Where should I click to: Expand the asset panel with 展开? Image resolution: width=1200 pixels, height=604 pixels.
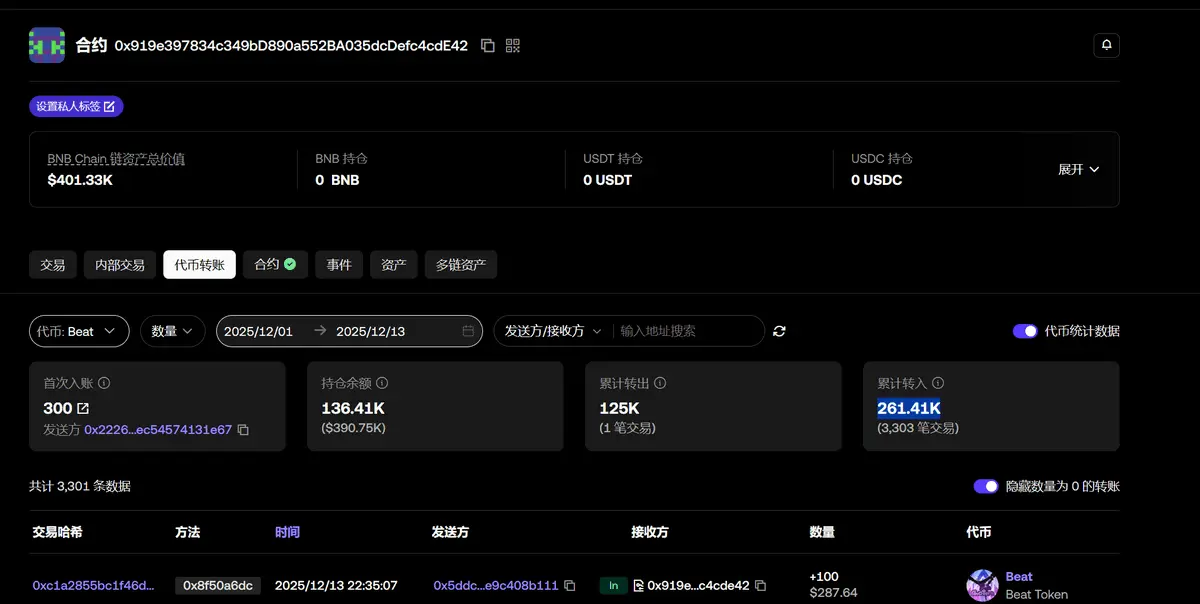(1079, 169)
